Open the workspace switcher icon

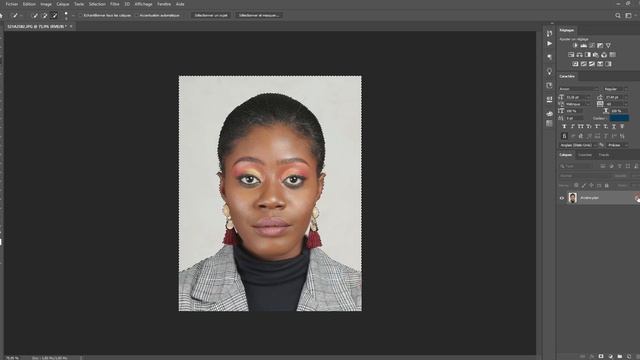pyautogui.click(x=629, y=16)
